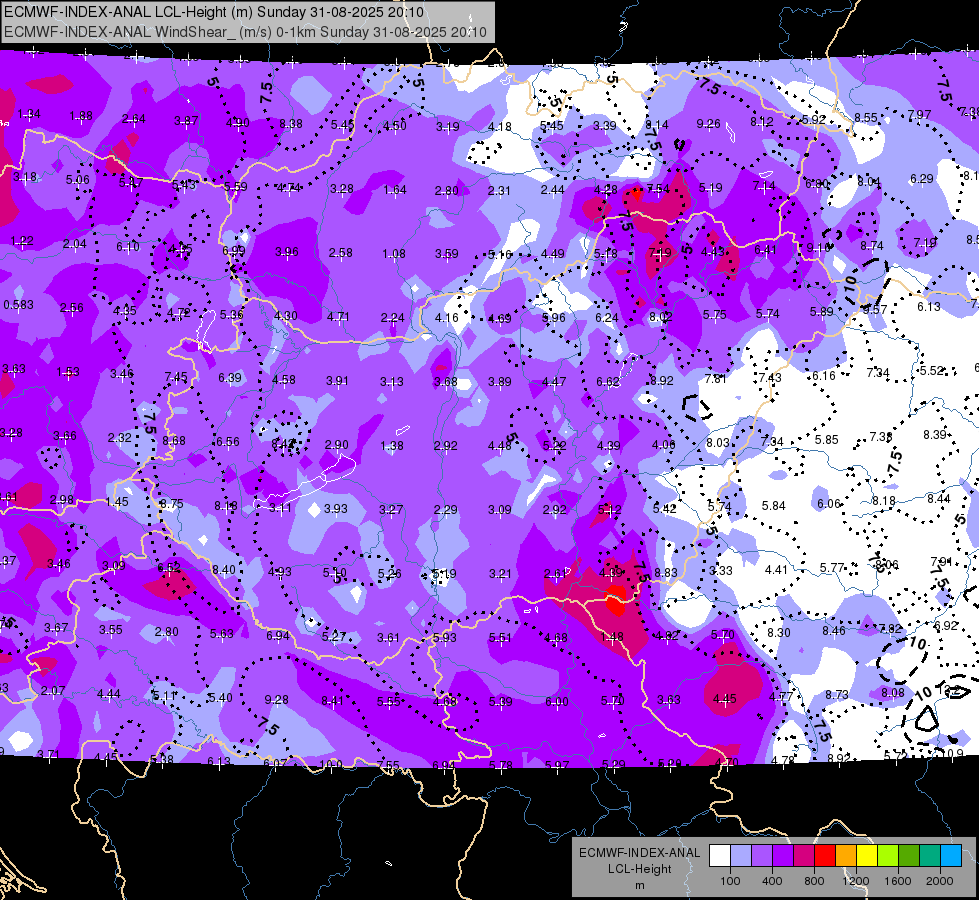
Task: Click the wind shear value 8.03
Action: [x=718, y=442]
